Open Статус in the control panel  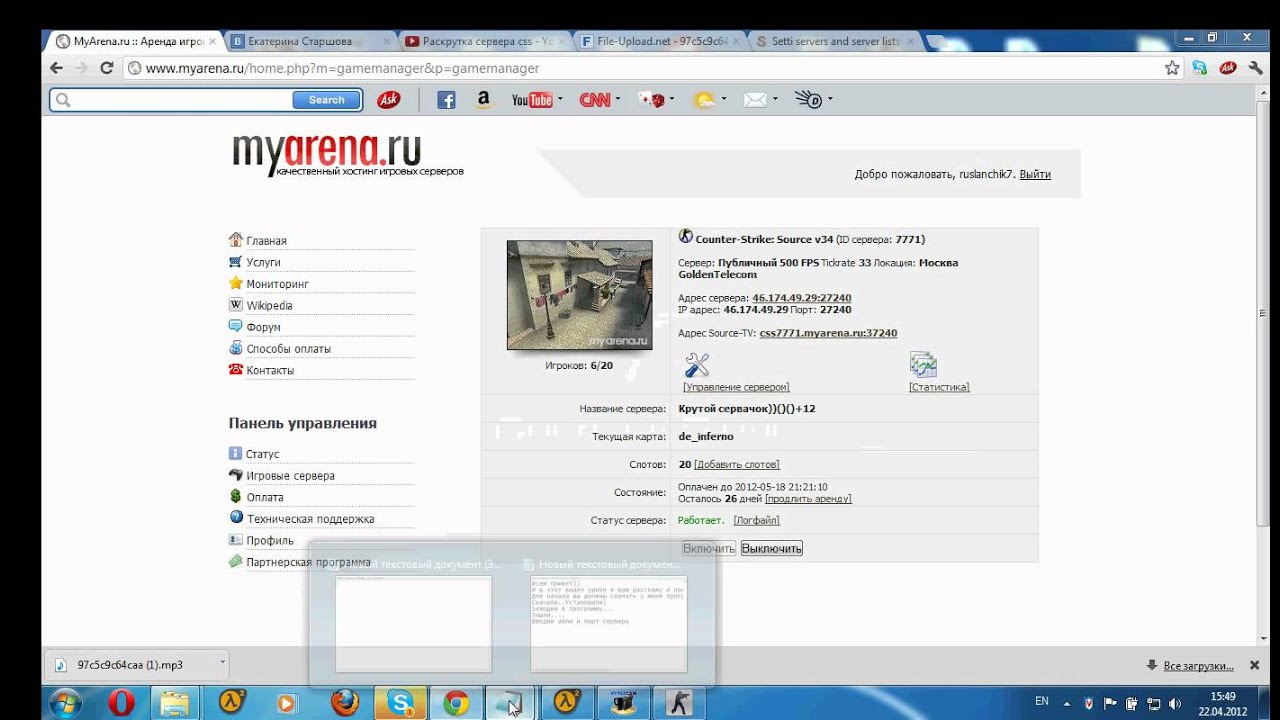(262, 454)
